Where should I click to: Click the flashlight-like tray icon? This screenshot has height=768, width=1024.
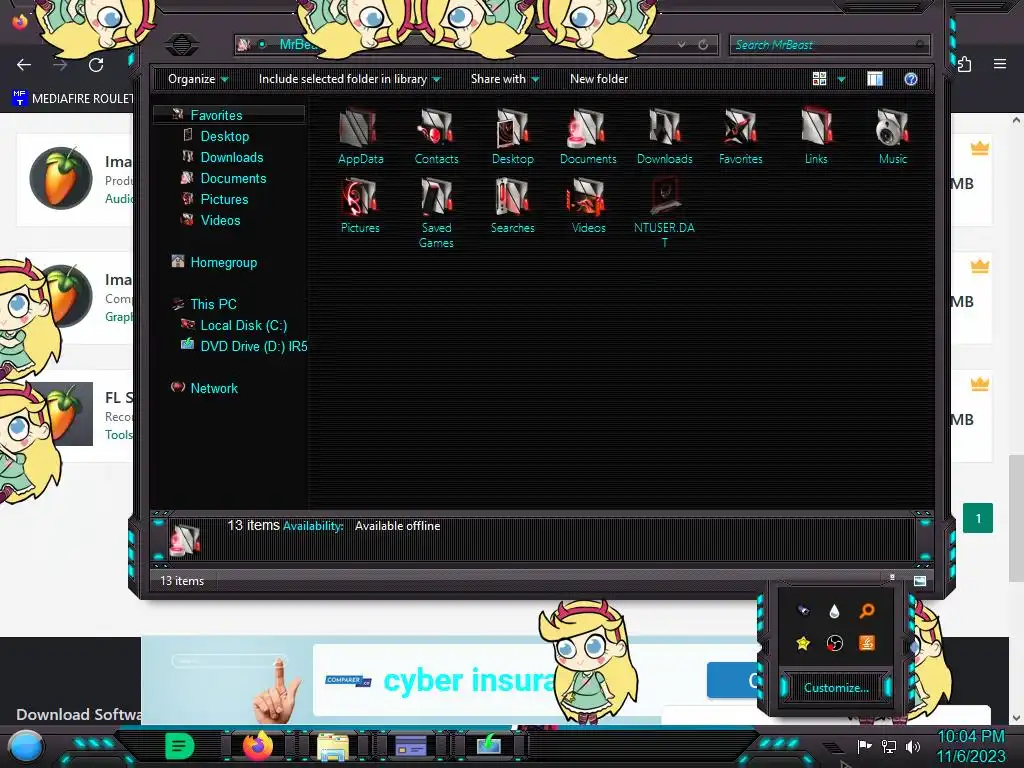(x=803, y=611)
